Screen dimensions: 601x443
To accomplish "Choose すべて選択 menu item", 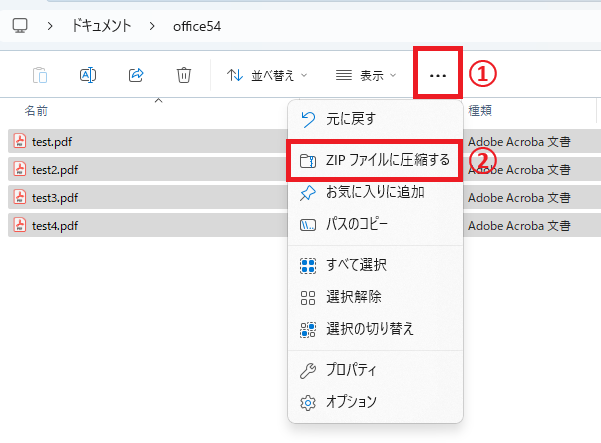I will (375, 265).
